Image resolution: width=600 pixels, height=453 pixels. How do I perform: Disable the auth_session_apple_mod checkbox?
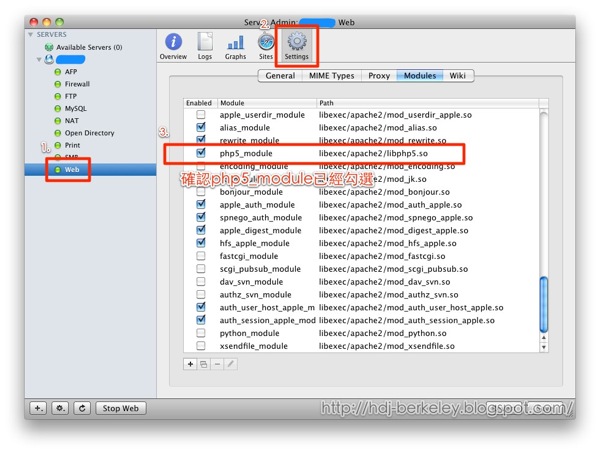tap(201, 320)
